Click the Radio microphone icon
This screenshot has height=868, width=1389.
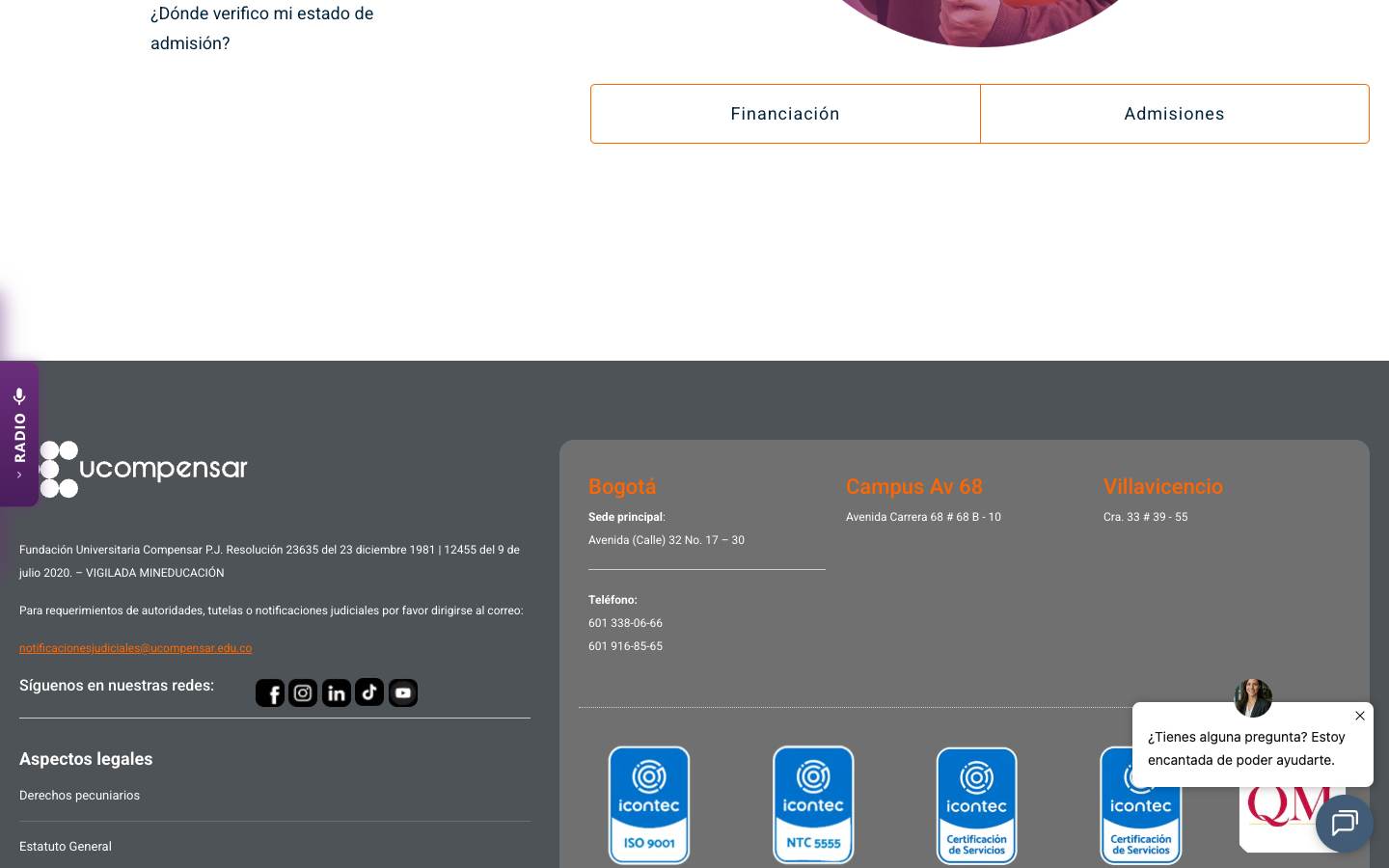tap(19, 395)
